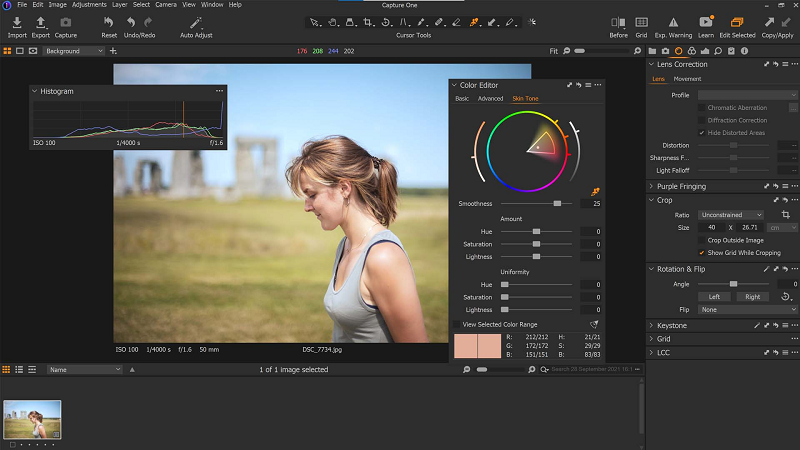The height and width of the screenshot is (450, 800).
Task: Click the Right rotation button
Action: 753,297
